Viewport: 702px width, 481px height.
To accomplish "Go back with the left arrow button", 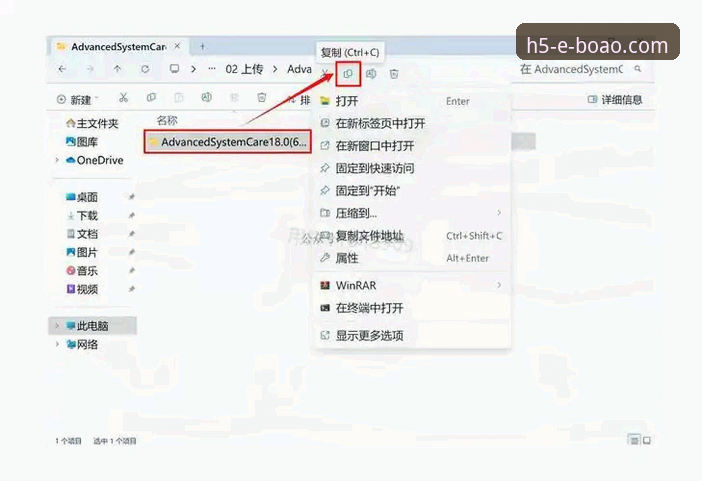I will [62, 69].
